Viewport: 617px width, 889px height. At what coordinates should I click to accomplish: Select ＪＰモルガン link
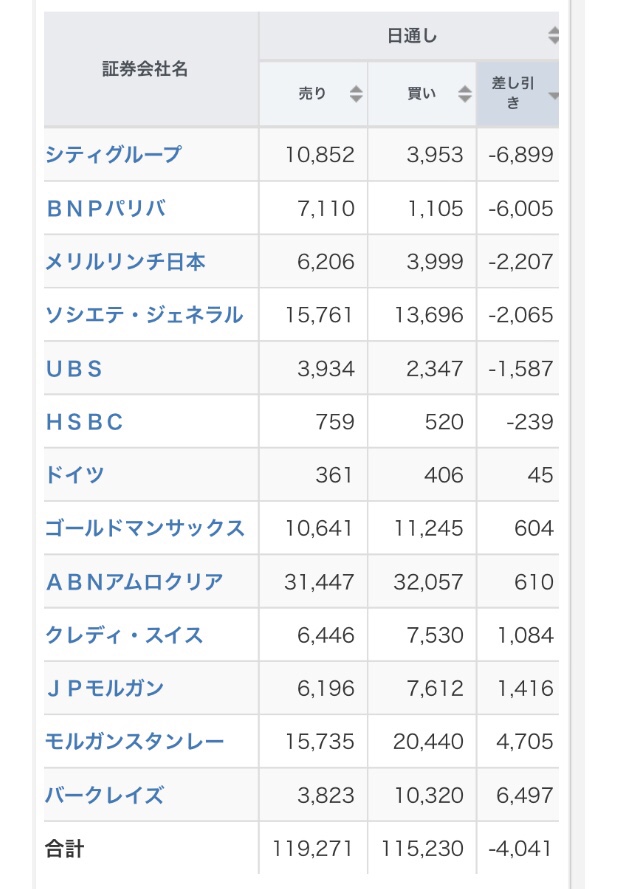pos(105,688)
